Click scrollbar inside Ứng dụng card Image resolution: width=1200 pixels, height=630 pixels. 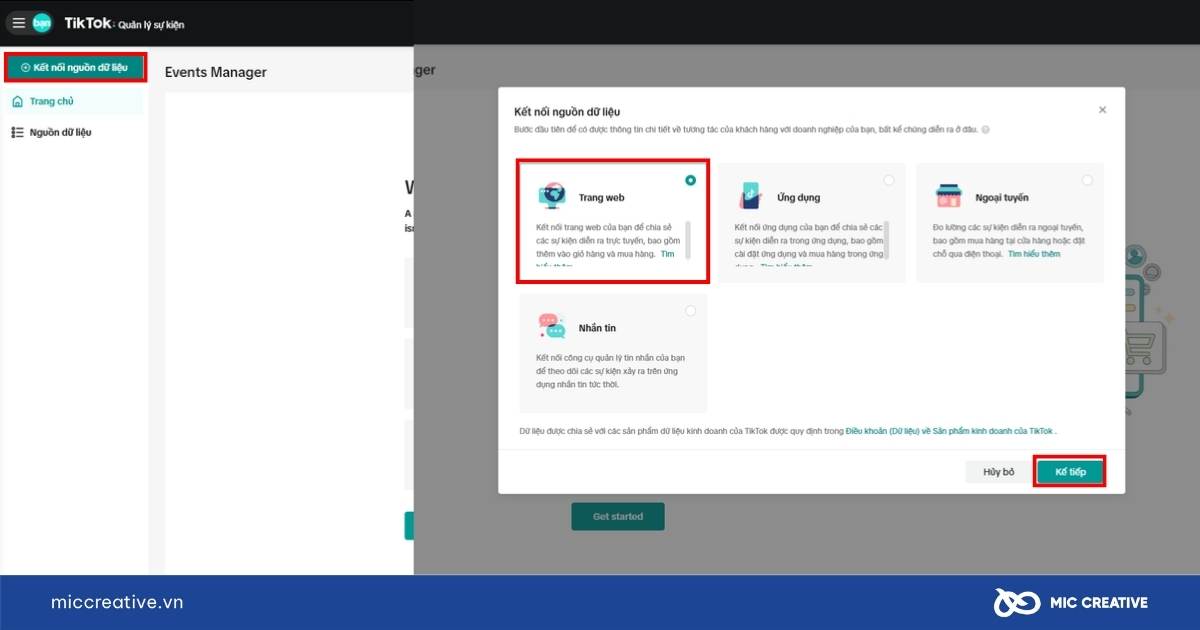[886, 240]
